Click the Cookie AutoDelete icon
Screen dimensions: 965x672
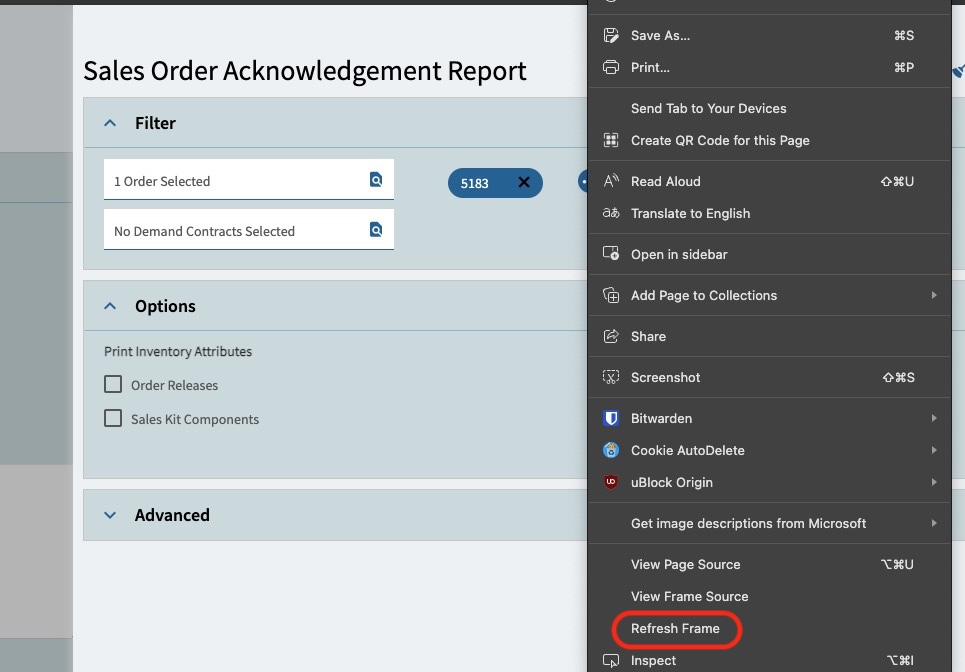(x=611, y=450)
